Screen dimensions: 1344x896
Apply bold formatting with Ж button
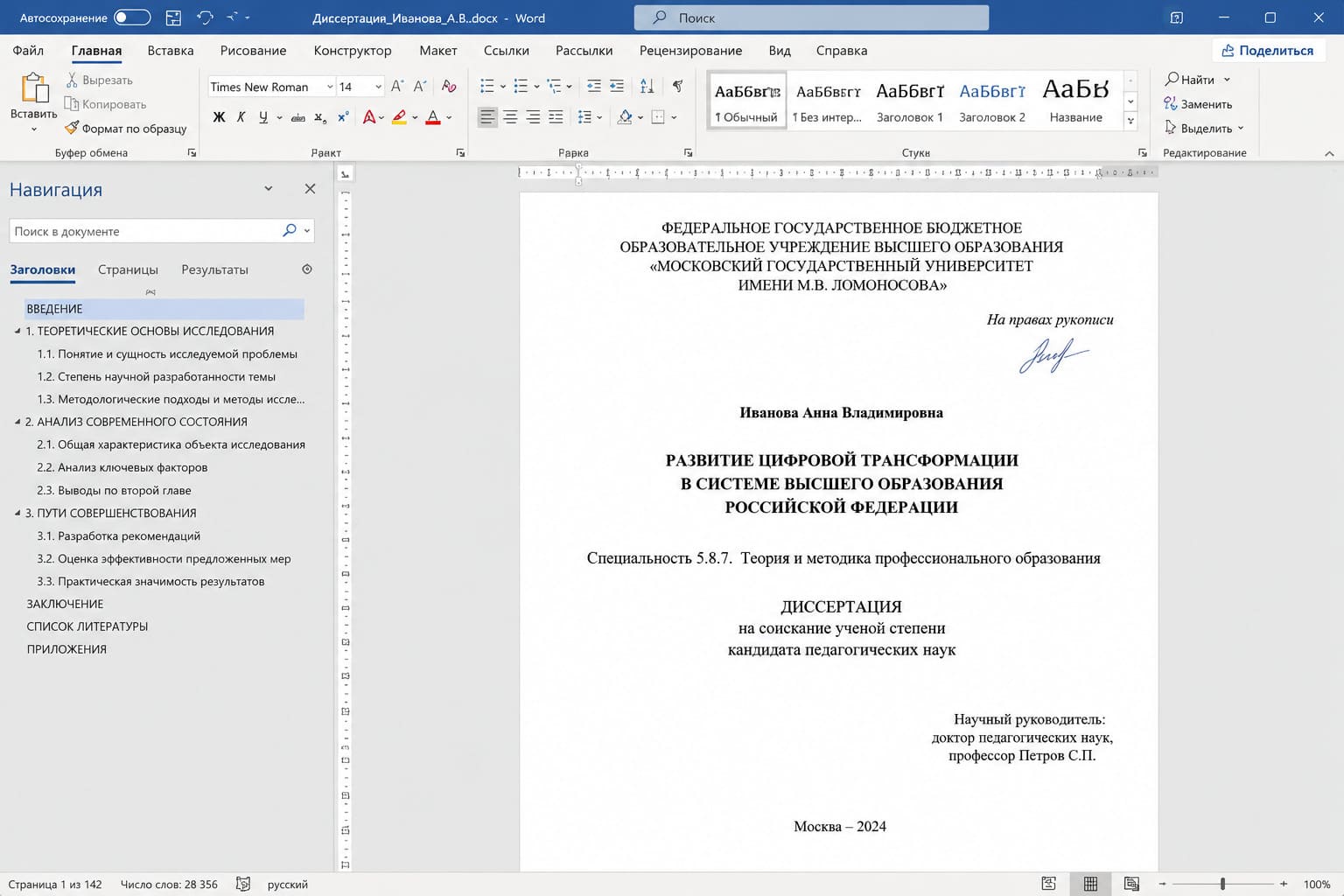[x=219, y=117]
